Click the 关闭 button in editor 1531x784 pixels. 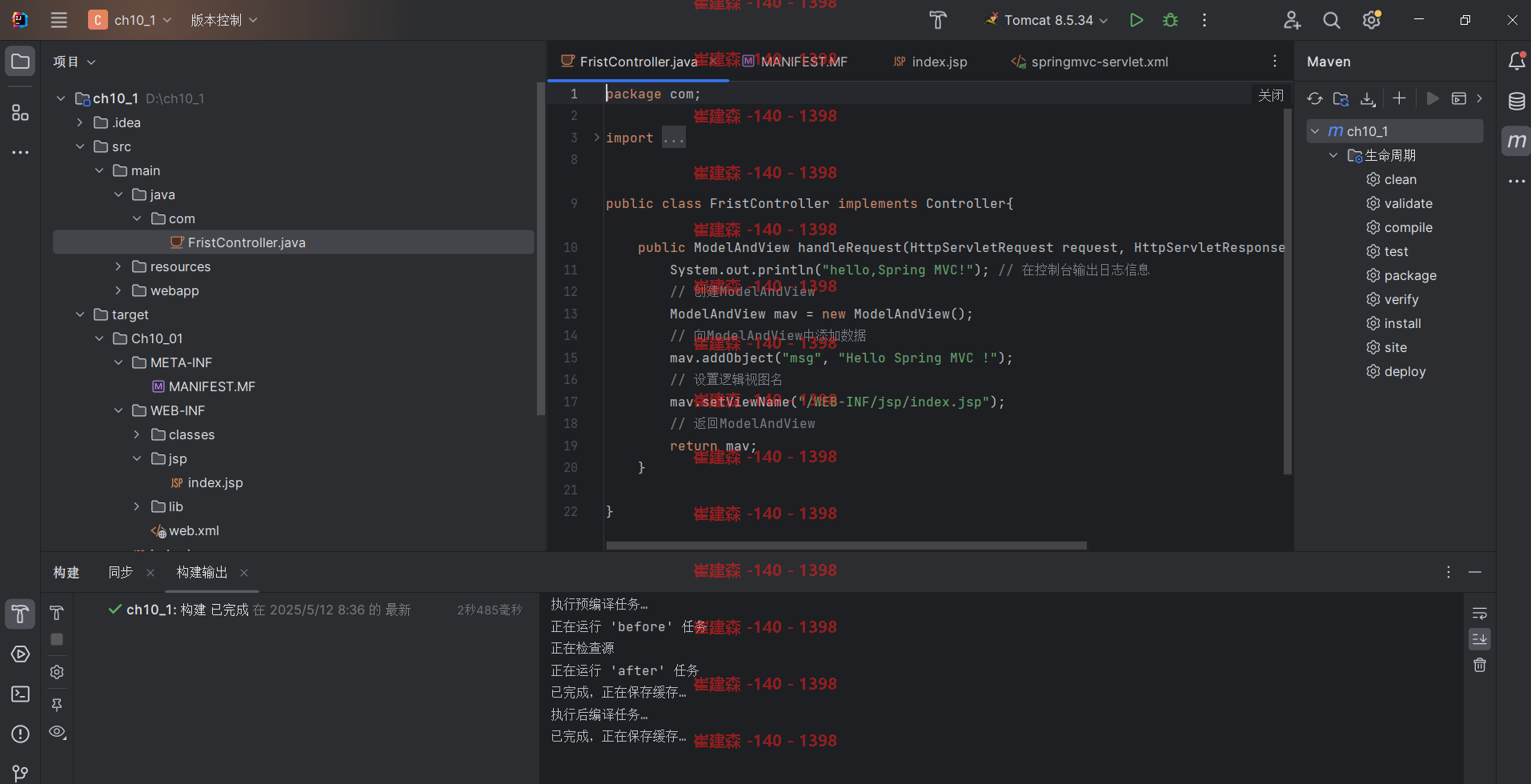coord(1271,95)
